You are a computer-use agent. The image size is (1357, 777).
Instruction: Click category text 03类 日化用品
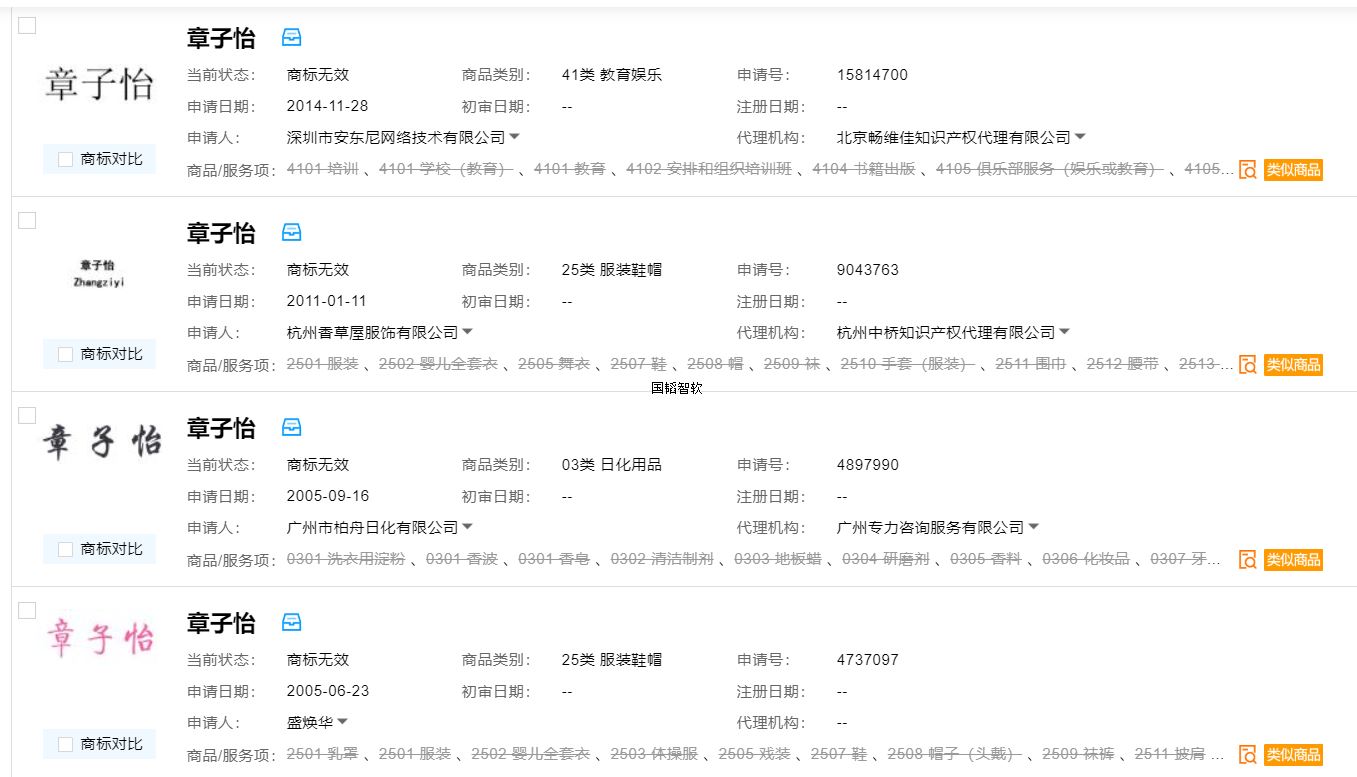pyautogui.click(x=612, y=465)
